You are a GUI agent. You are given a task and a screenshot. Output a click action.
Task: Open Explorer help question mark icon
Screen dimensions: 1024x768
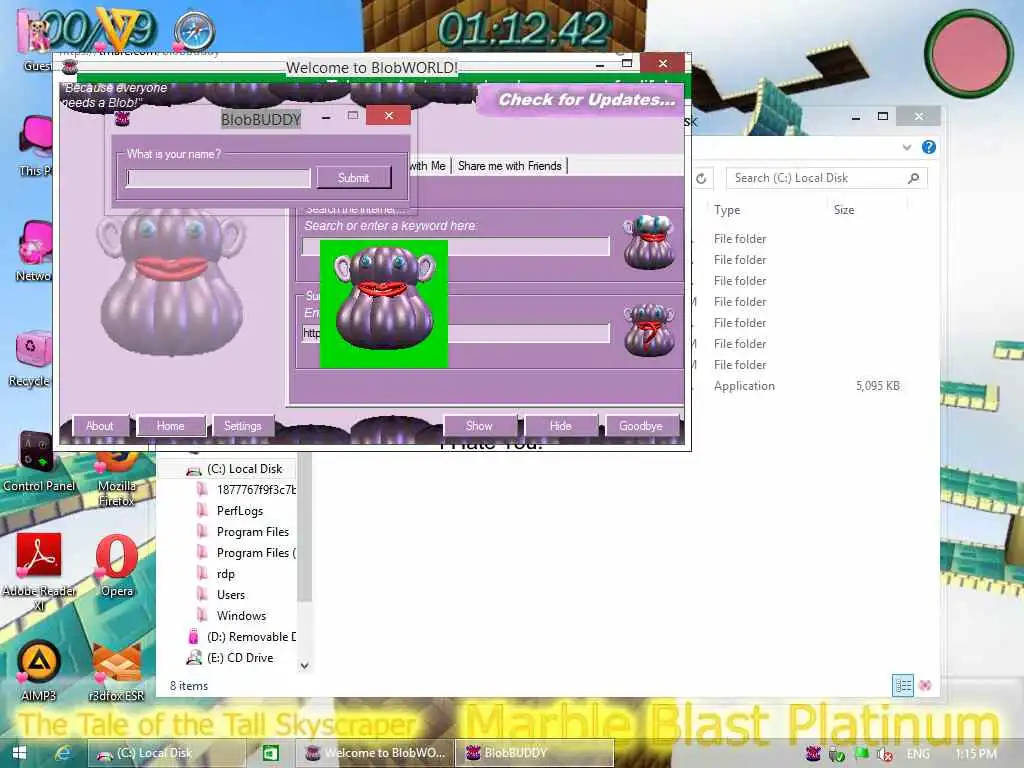(x=929, y=147)
